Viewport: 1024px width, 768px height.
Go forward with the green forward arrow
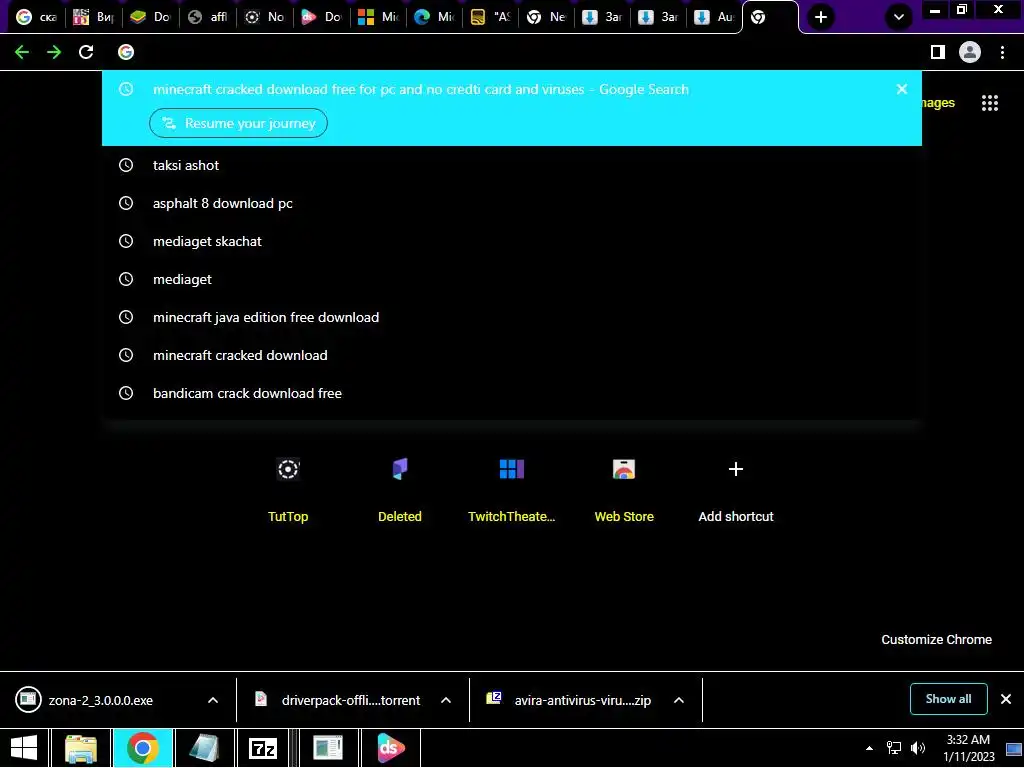pos(54,52)
